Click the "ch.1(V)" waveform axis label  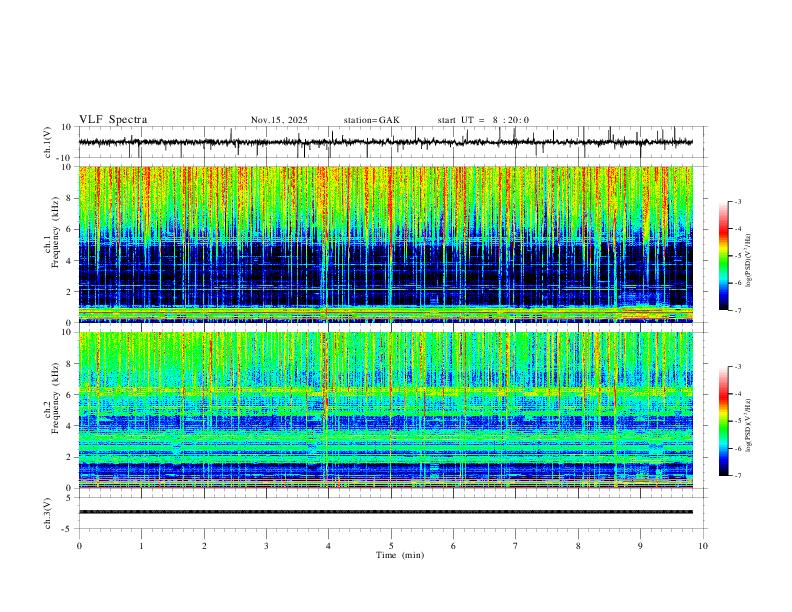click(48, 142)
